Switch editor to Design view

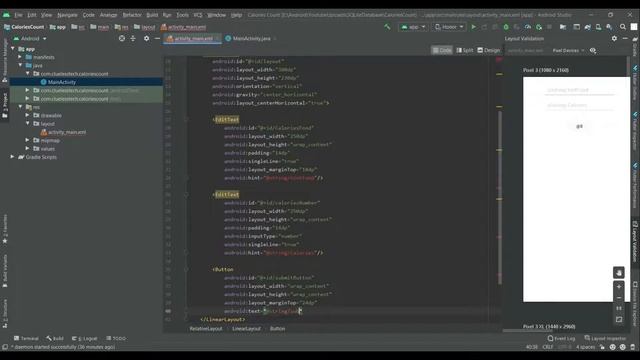pyautogui.click(x=489, y=50)
